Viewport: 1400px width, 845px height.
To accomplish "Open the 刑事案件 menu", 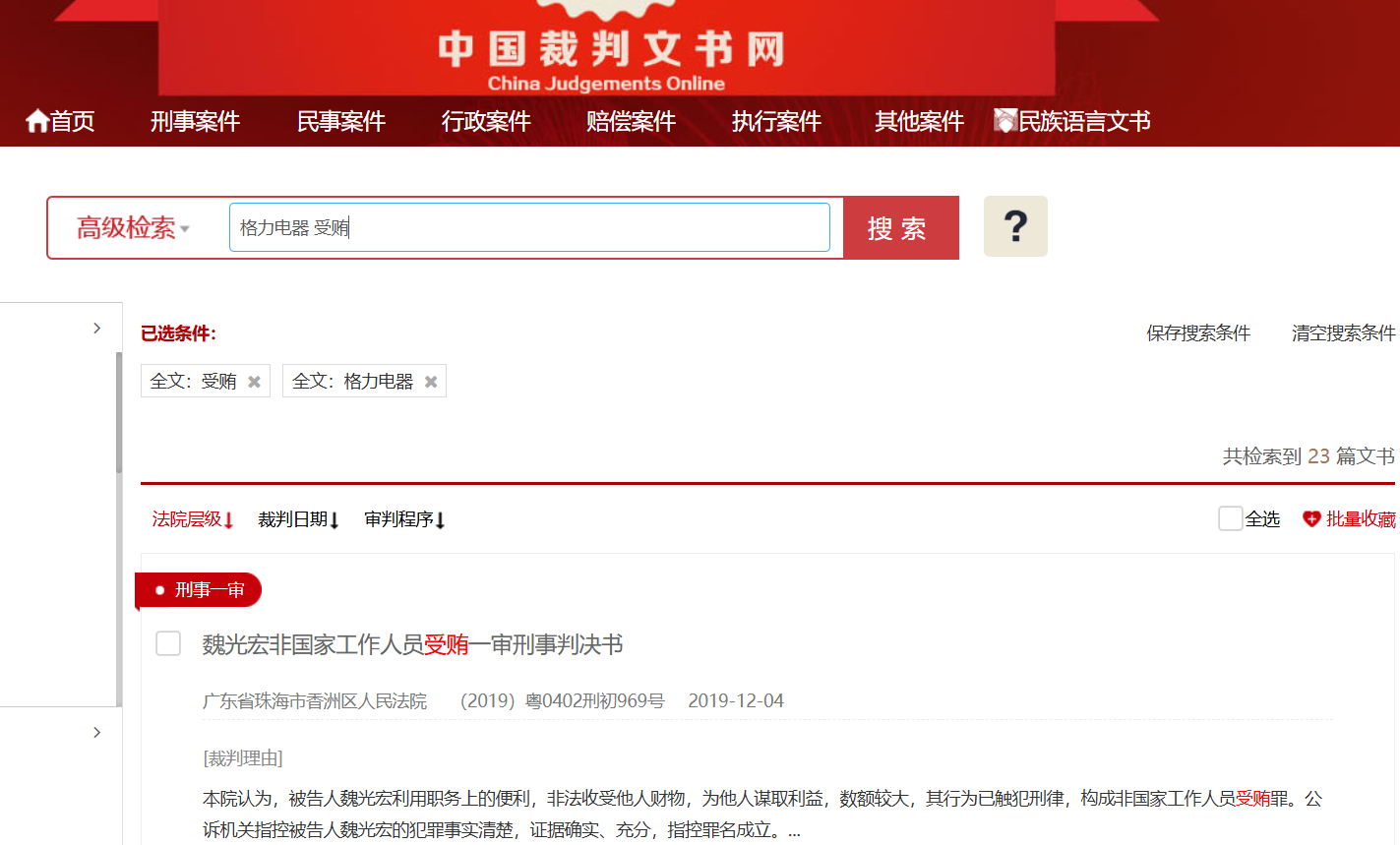I will (195, 121).
